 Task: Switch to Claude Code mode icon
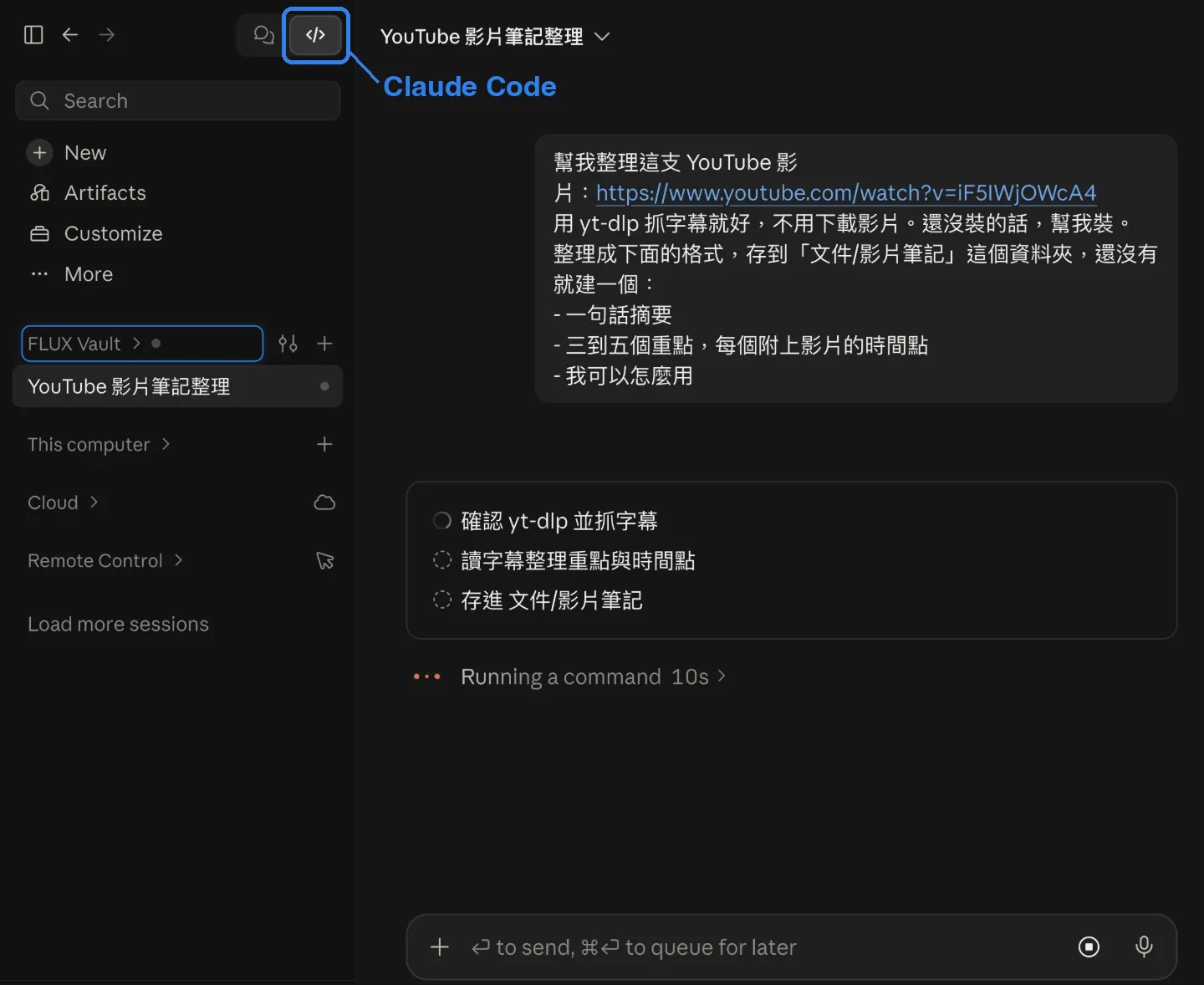click(x=315, y=35)
